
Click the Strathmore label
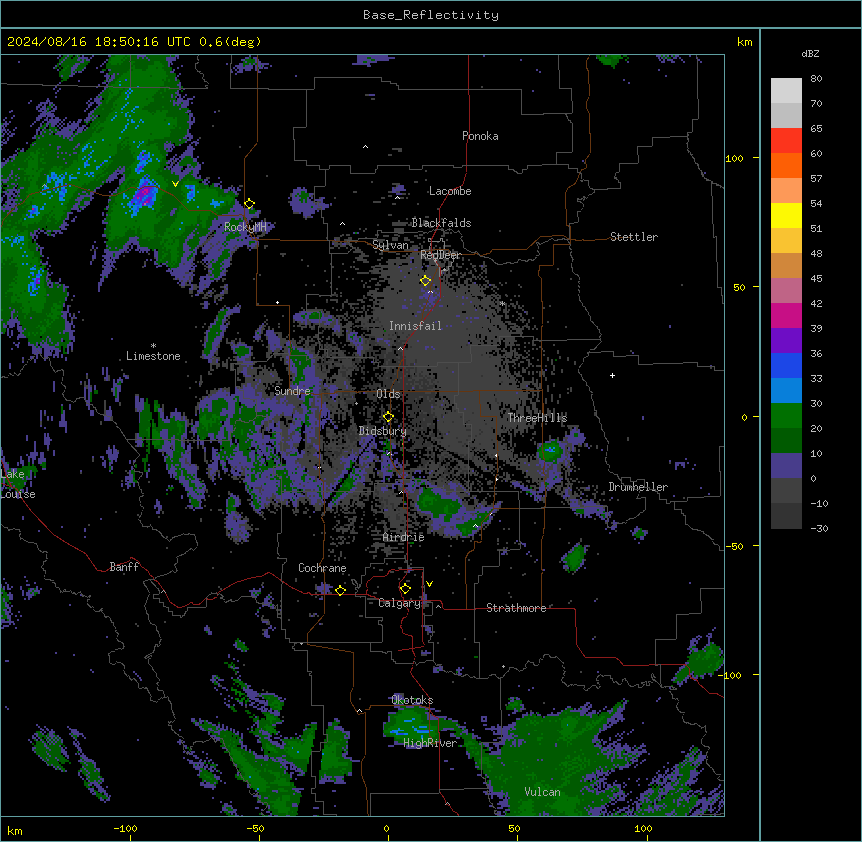516,608
